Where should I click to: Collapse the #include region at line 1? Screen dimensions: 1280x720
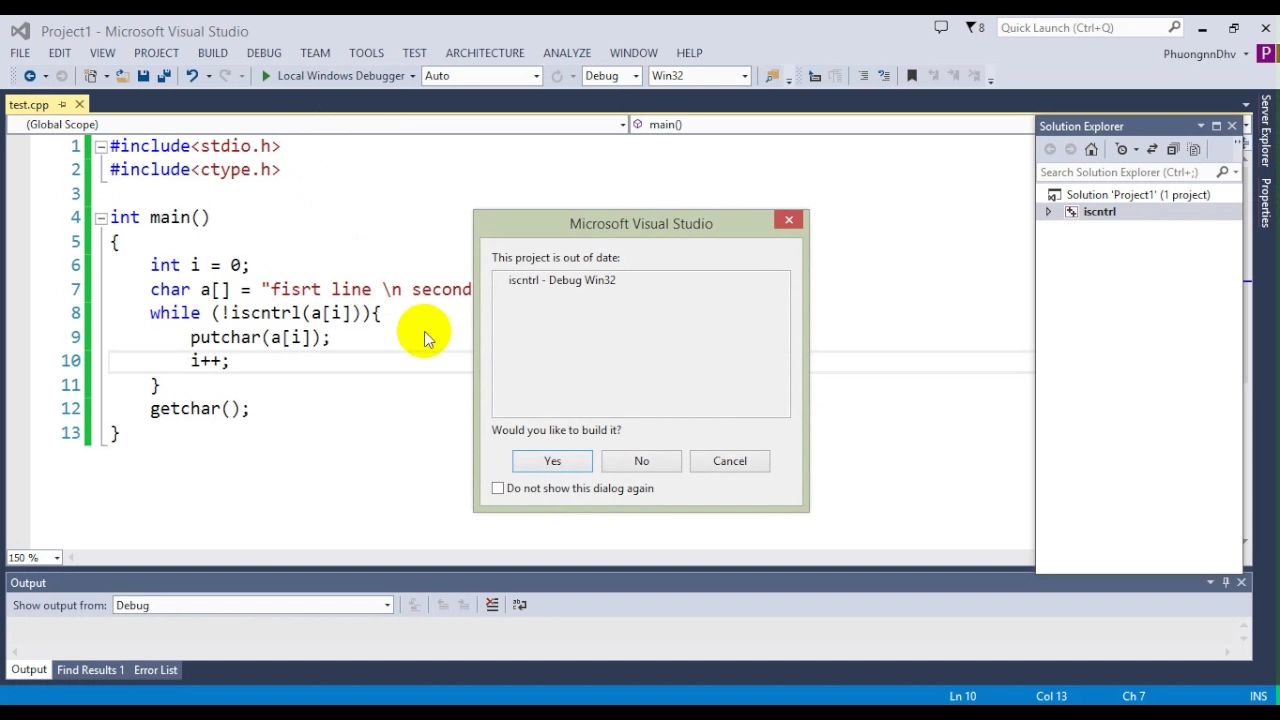(101, 146)
